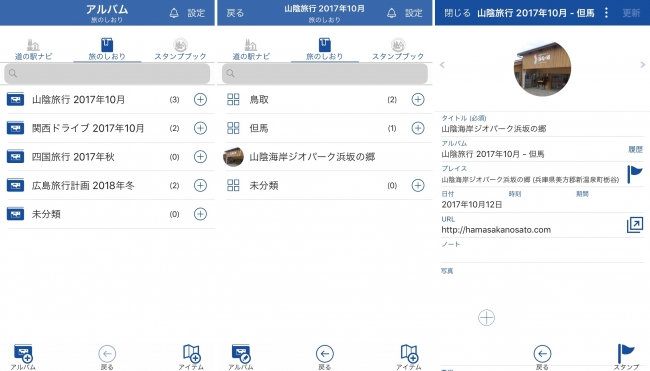This screenshot has height=371, width=650.
Task: Add item to 鳥取 group
Action: 418,99
